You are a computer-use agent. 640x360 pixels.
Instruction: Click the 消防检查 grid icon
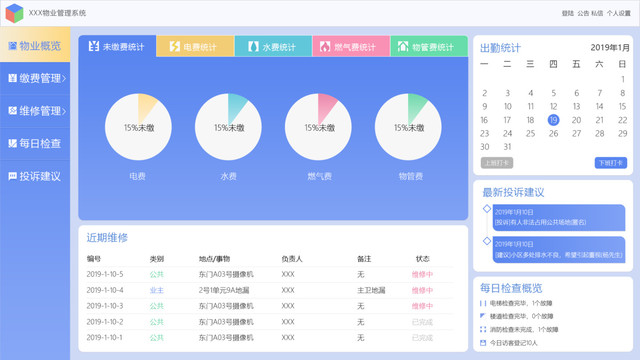483,329
